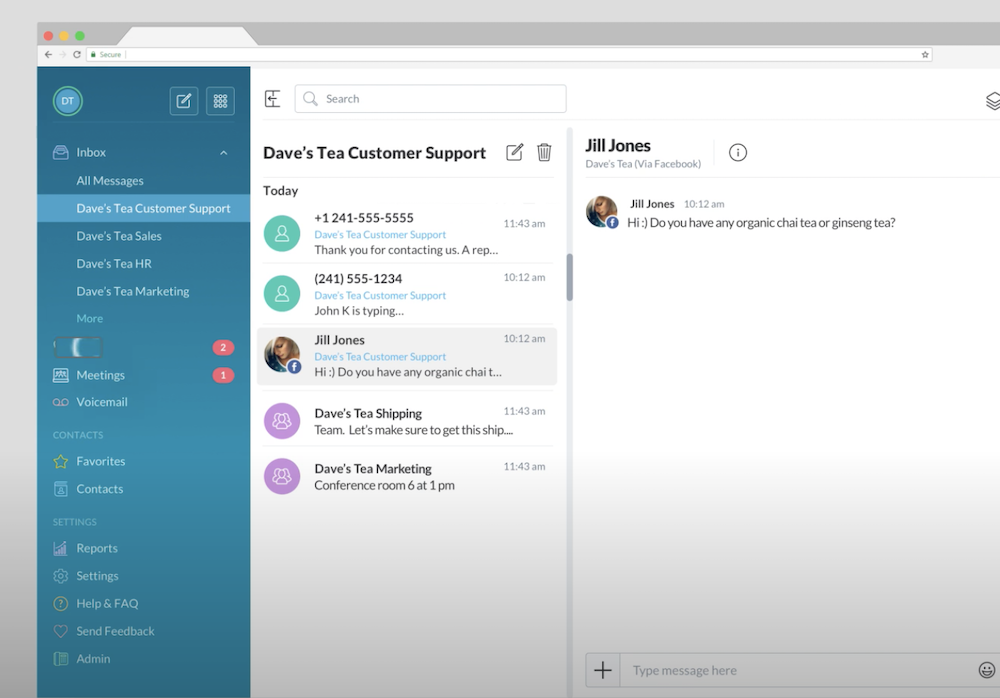The image size is (1000, 698).
Task: Click the Customer Support label under (241) 555-1234
Action: pyautogui.click(x=380, y=295)
